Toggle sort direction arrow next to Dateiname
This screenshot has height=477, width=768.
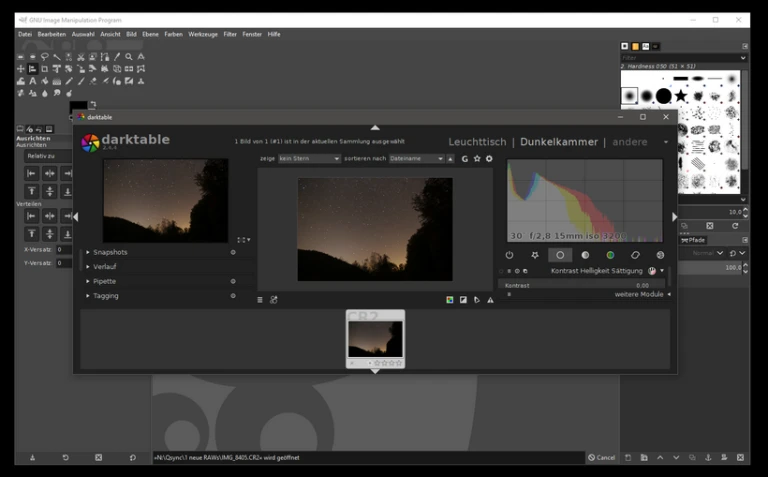(450, 159)
